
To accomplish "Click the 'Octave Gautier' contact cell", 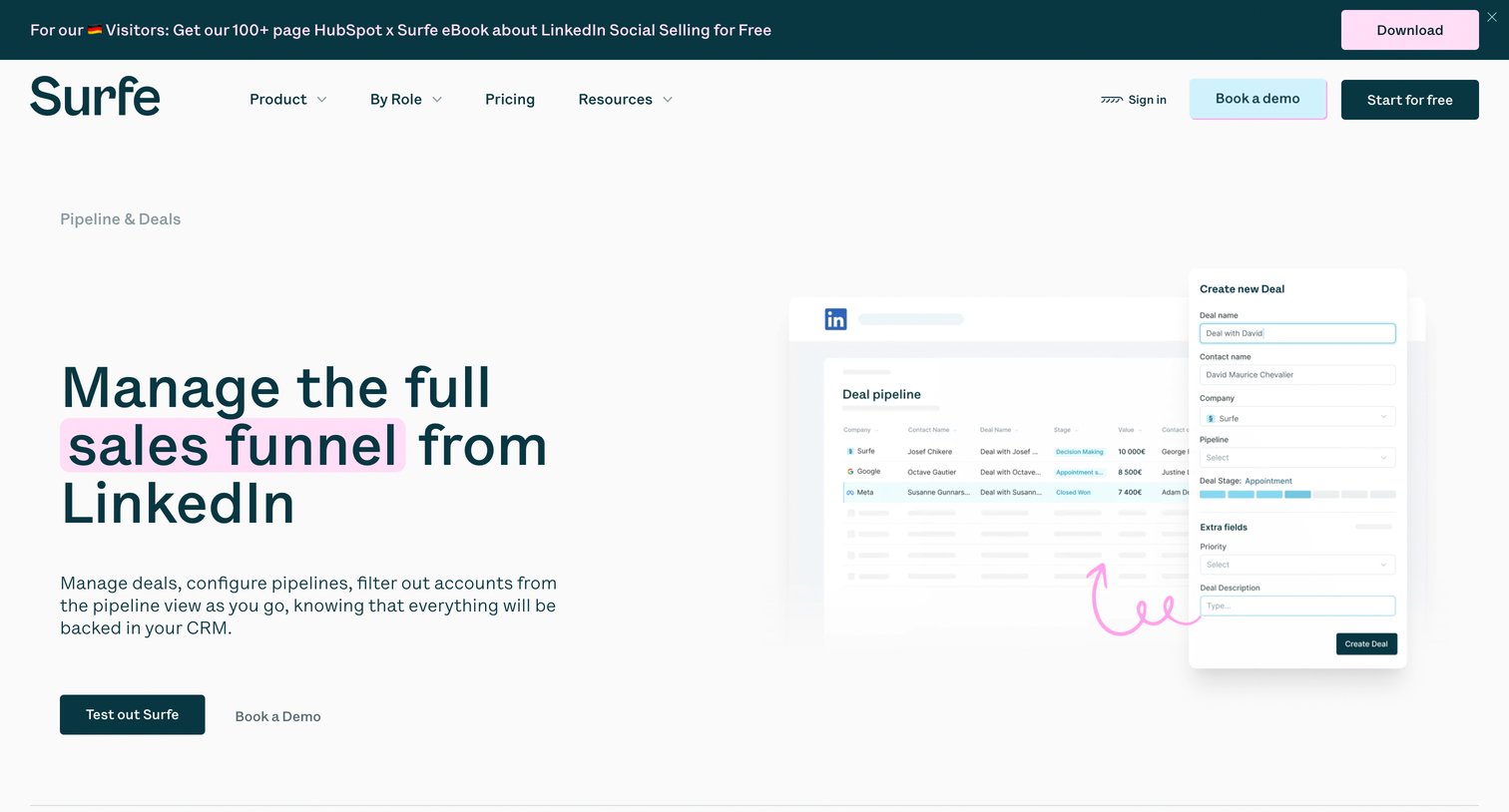I will pos(931,472).
